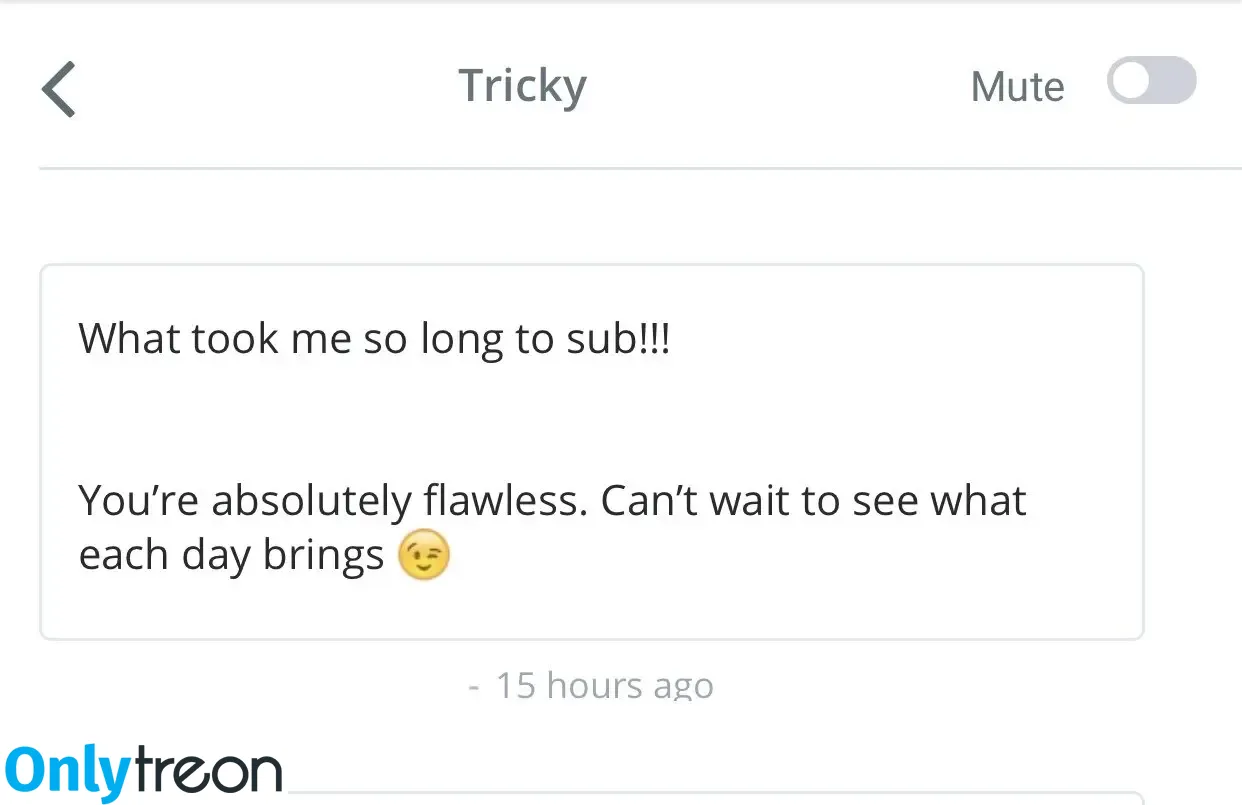Screen dimensions: 1242x805
Task: Click the "Can't wait to see what" text
Action: [x=813, y=500]
